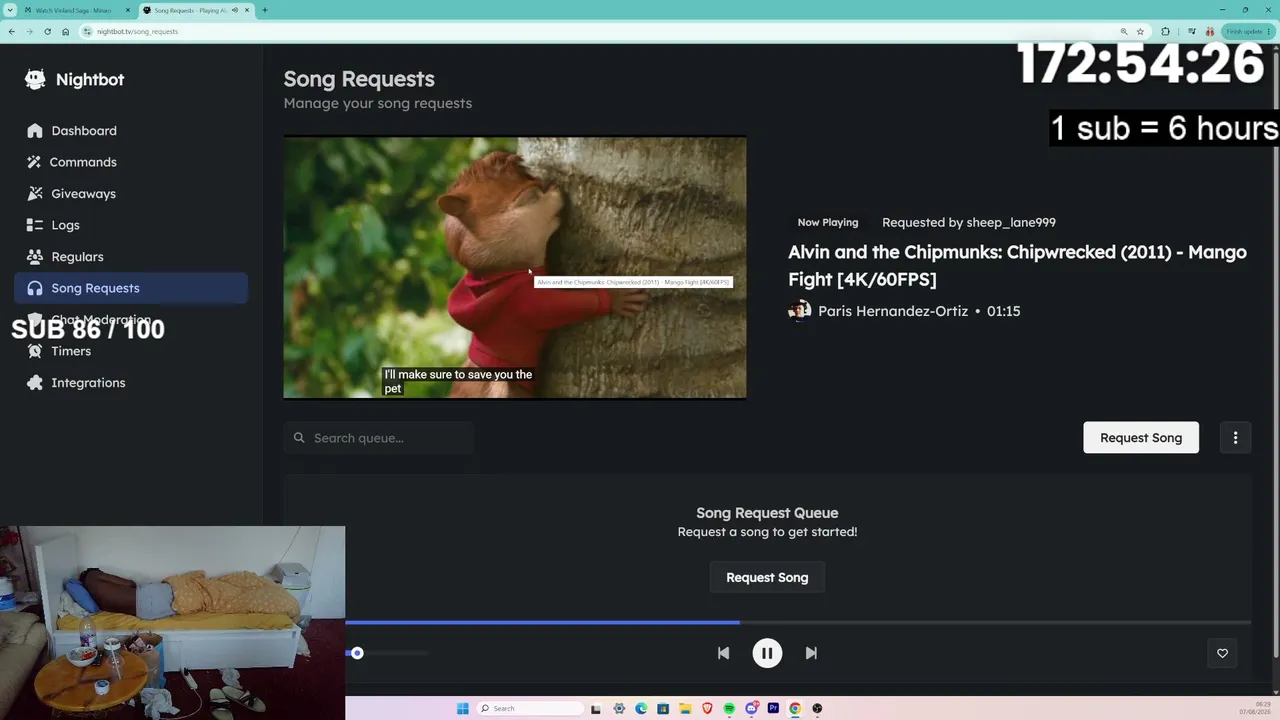Screen dimensions: 1280x720
Task: Open the Nightbot home link text
Action: pyautogui.click(x=90, y=80)
